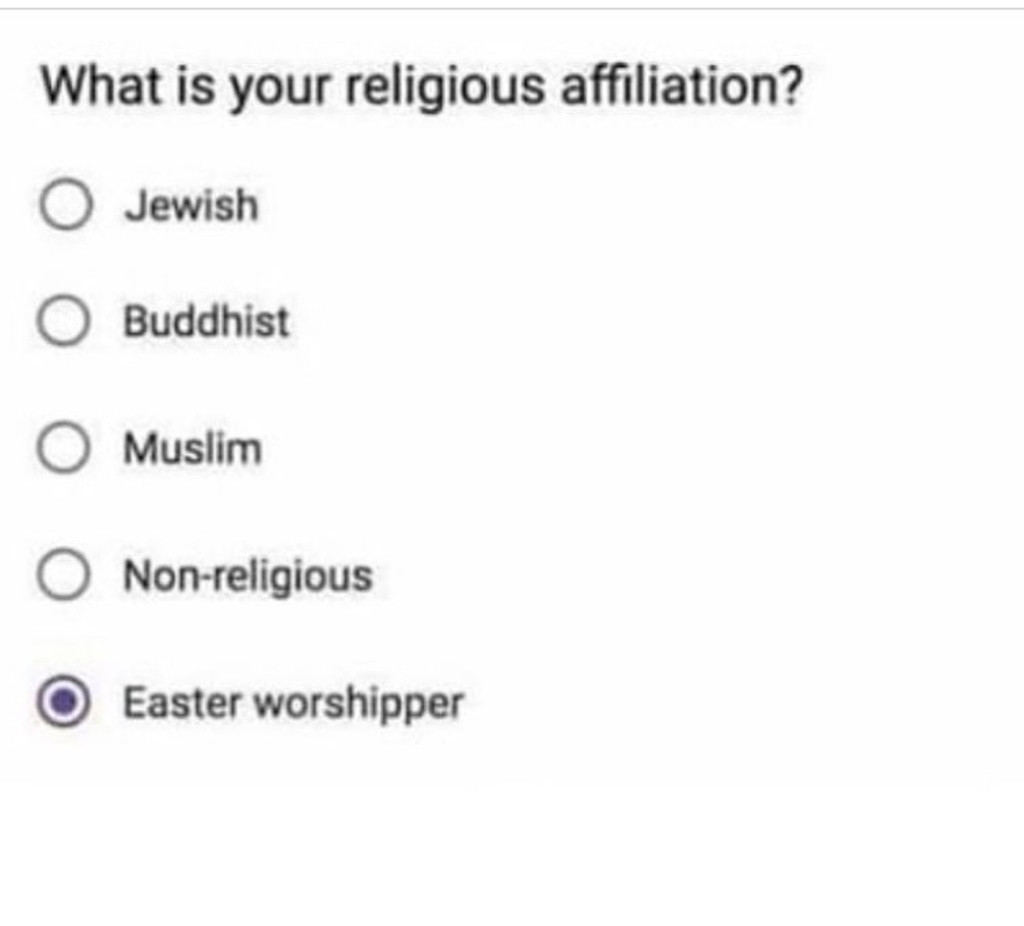This screenshot has width=1024, height=926.
Task: Choose the 'Muslim' option label text
Action: click(x=193, y=449)
